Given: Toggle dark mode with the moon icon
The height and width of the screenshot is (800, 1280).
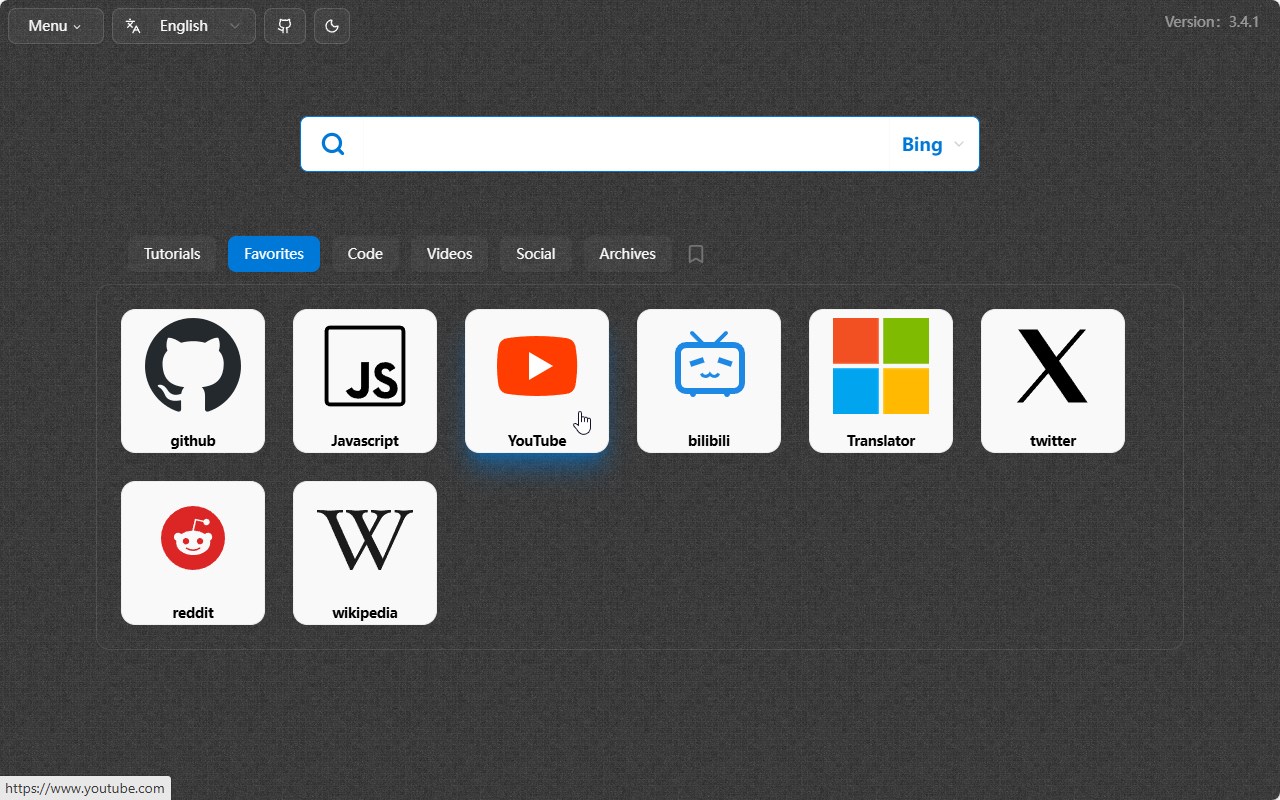Looking at the screenshot, I should (331, 25).
